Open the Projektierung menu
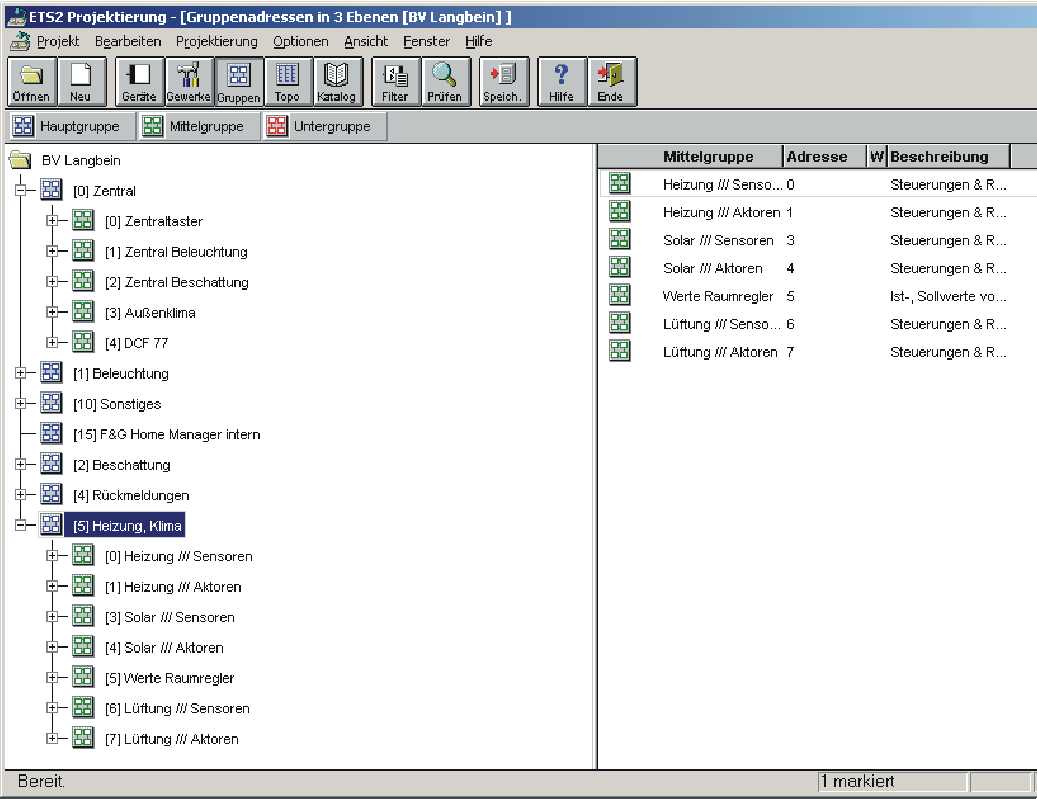The width and height of the screenshot is (1037, 799). [216, 42]
